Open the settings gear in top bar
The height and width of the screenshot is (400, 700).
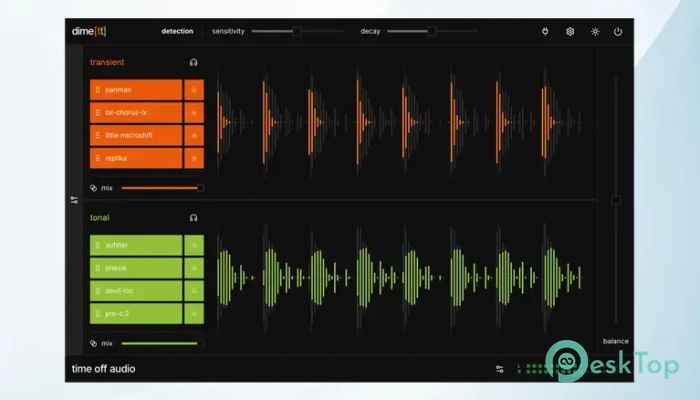[x=570, y=31]
